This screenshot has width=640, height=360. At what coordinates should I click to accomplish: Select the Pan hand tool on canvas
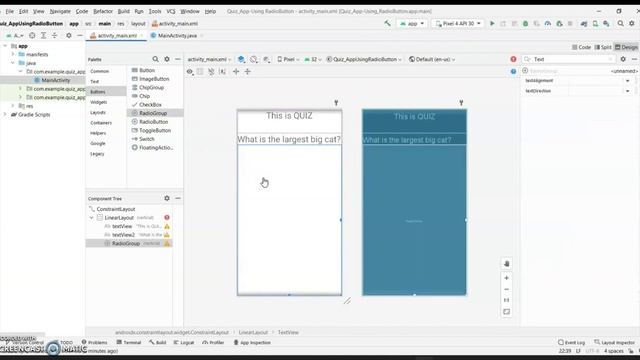pos(507,264)
